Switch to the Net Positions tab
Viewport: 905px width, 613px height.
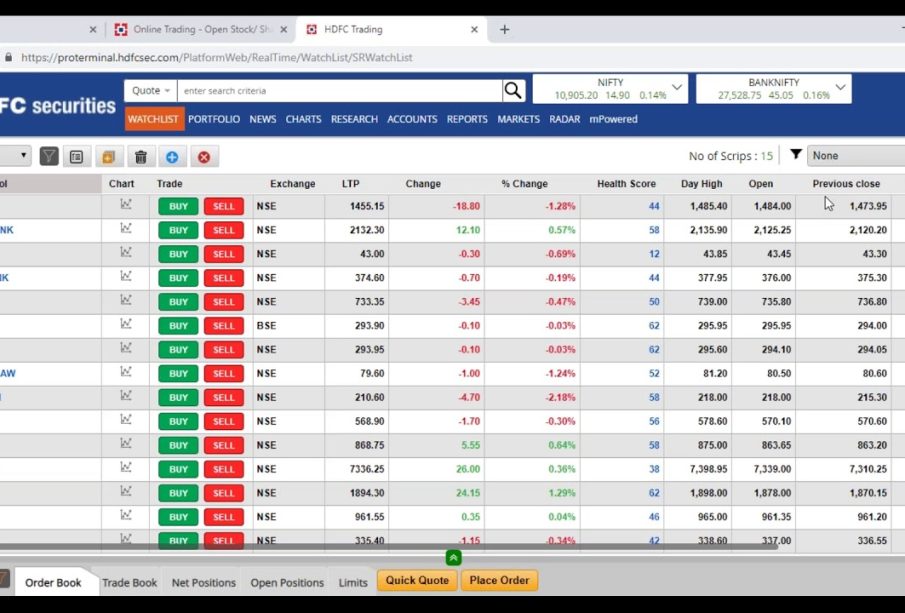point(204,582)
